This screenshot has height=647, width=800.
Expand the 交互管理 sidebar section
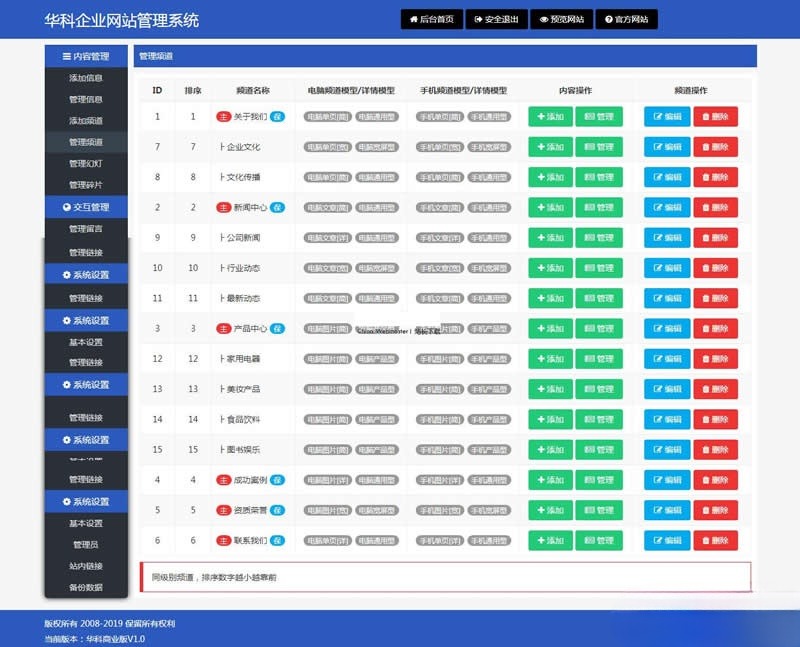(x=86, y=207)
